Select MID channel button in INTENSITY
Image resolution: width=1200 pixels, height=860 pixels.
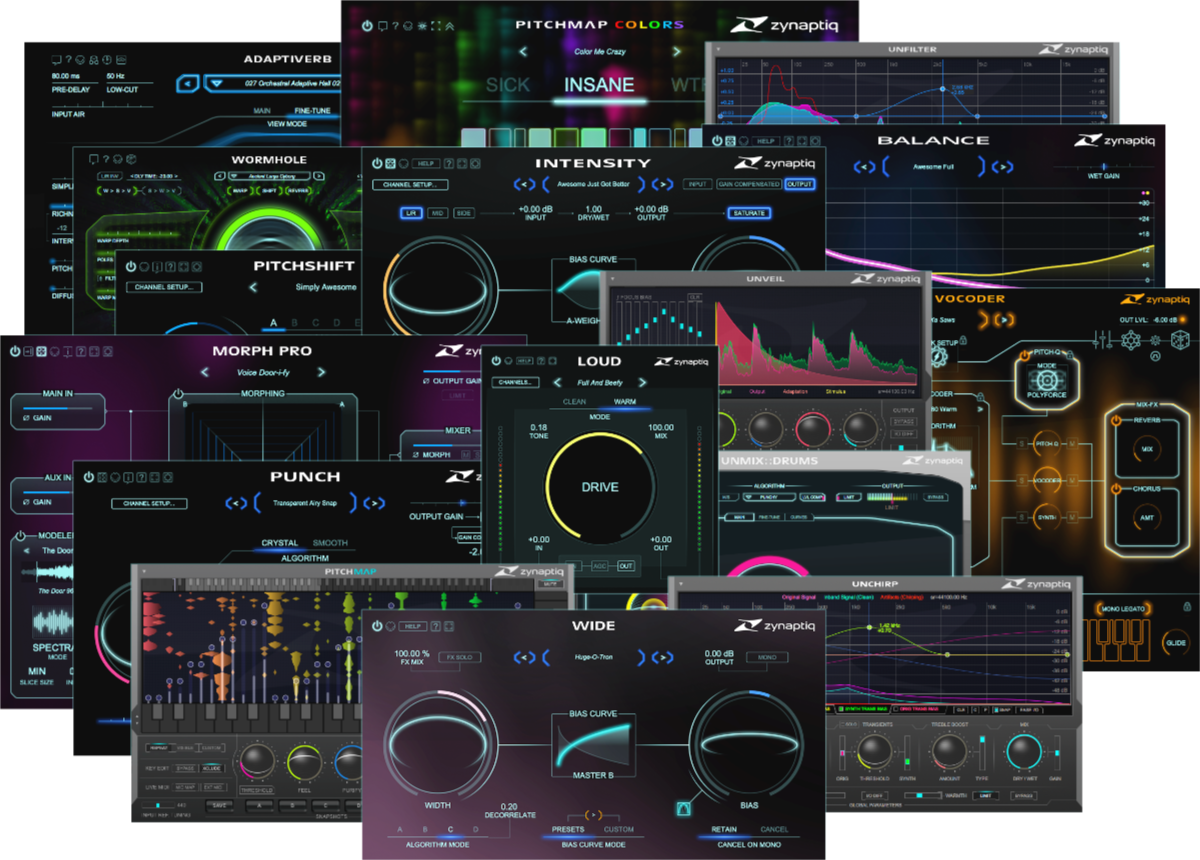pyautogui.click(x=438, y=213)
